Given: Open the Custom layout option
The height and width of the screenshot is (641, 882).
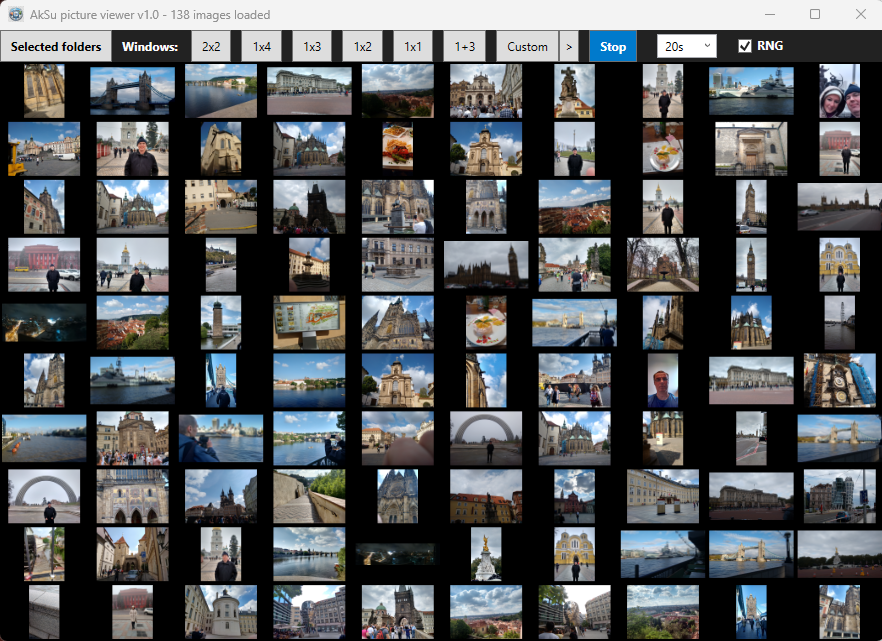Looking at the screenshot, I should point(527,46).
